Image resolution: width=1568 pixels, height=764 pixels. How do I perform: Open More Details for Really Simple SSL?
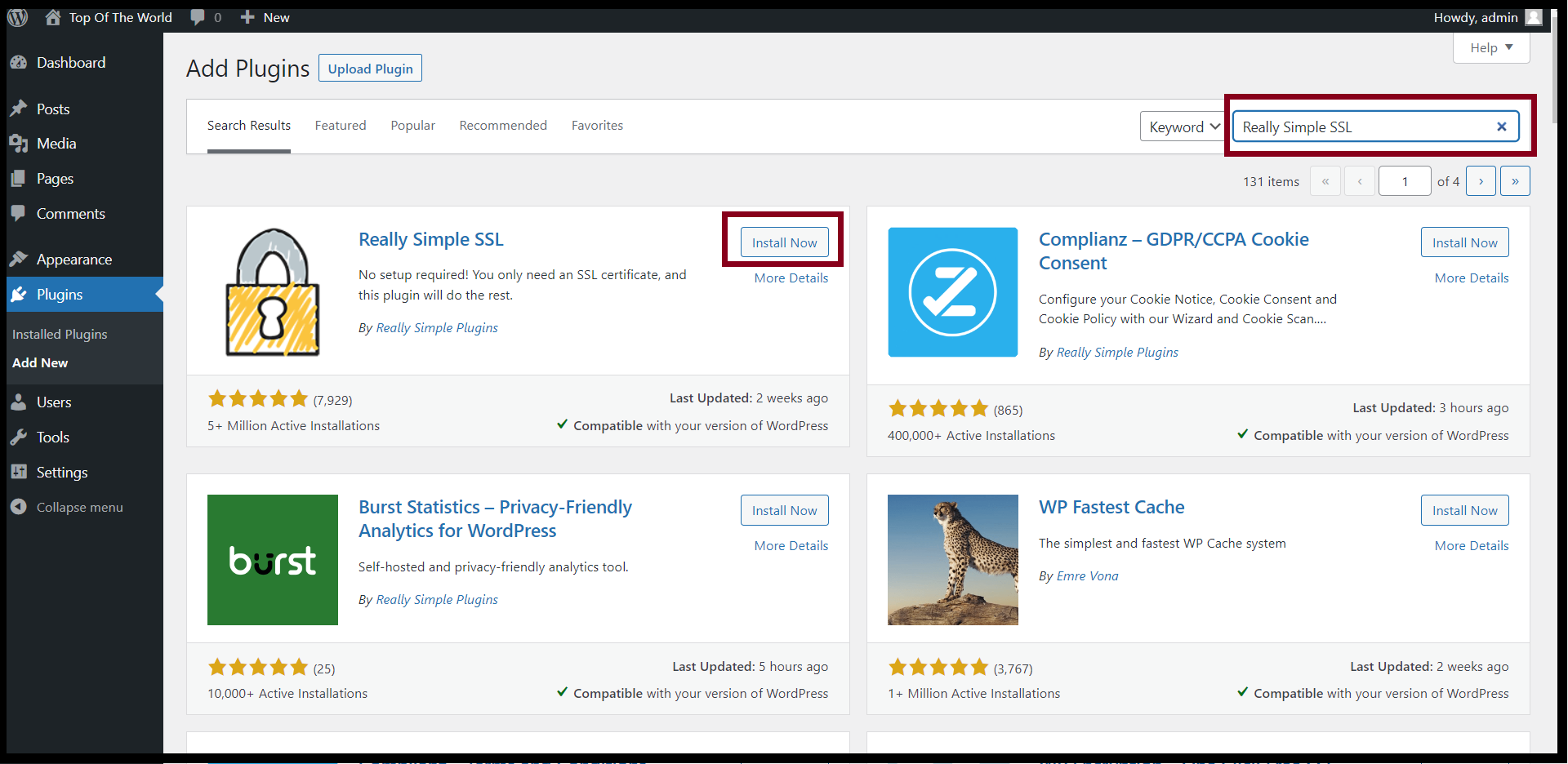[791, 278]
